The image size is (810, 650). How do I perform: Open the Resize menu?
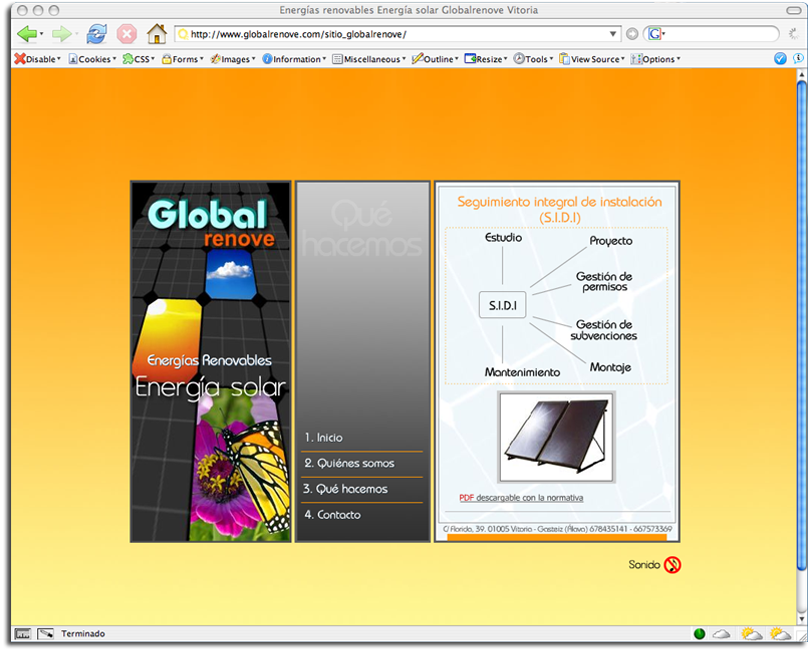pyautogui.click(x=486, y=59)
